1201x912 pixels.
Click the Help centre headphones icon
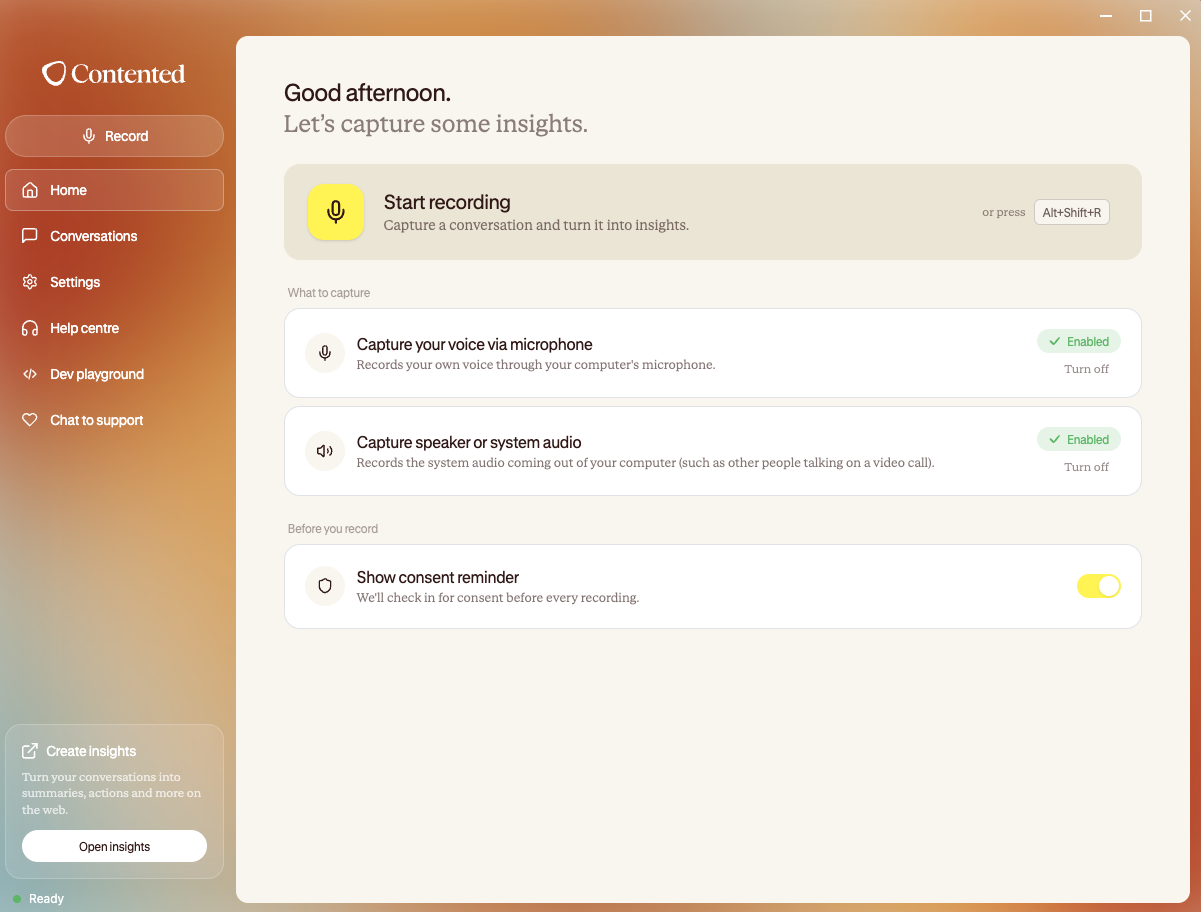click(31, 328)
